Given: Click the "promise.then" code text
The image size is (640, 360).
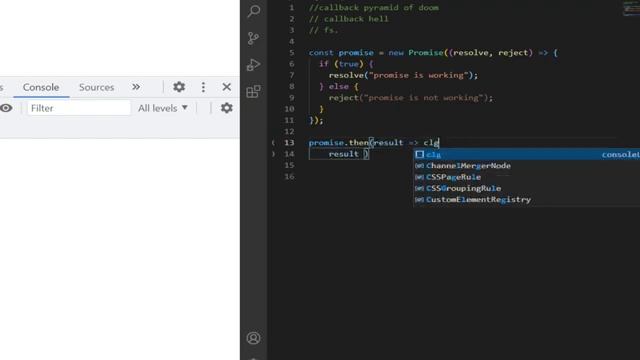Looking at the screenshot, I should coord(338,142).
